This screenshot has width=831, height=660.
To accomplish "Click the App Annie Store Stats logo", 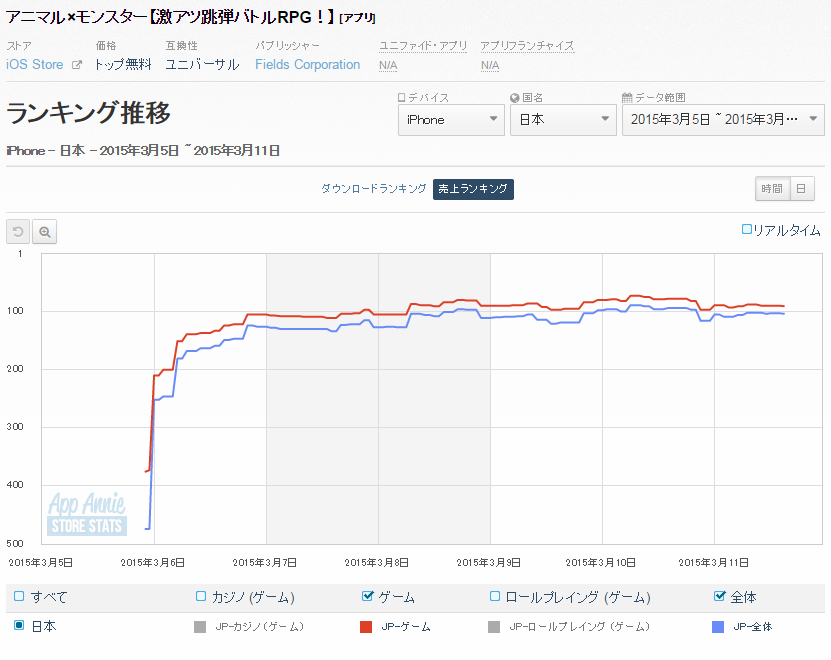I will point(86,514).
